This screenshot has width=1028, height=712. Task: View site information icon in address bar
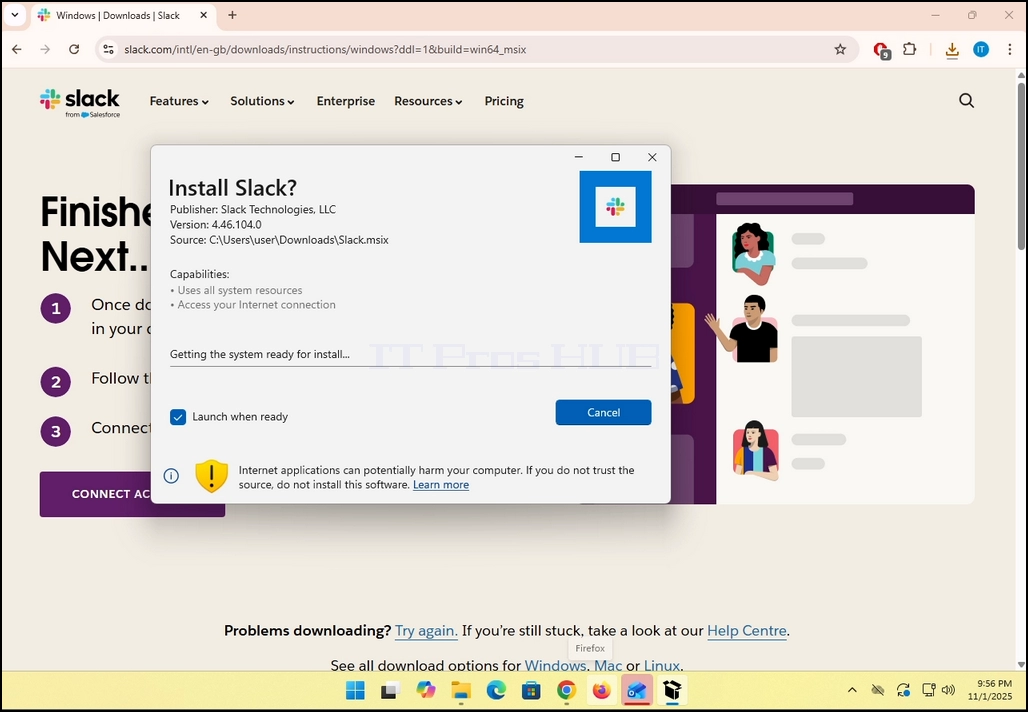pos(109,49)
